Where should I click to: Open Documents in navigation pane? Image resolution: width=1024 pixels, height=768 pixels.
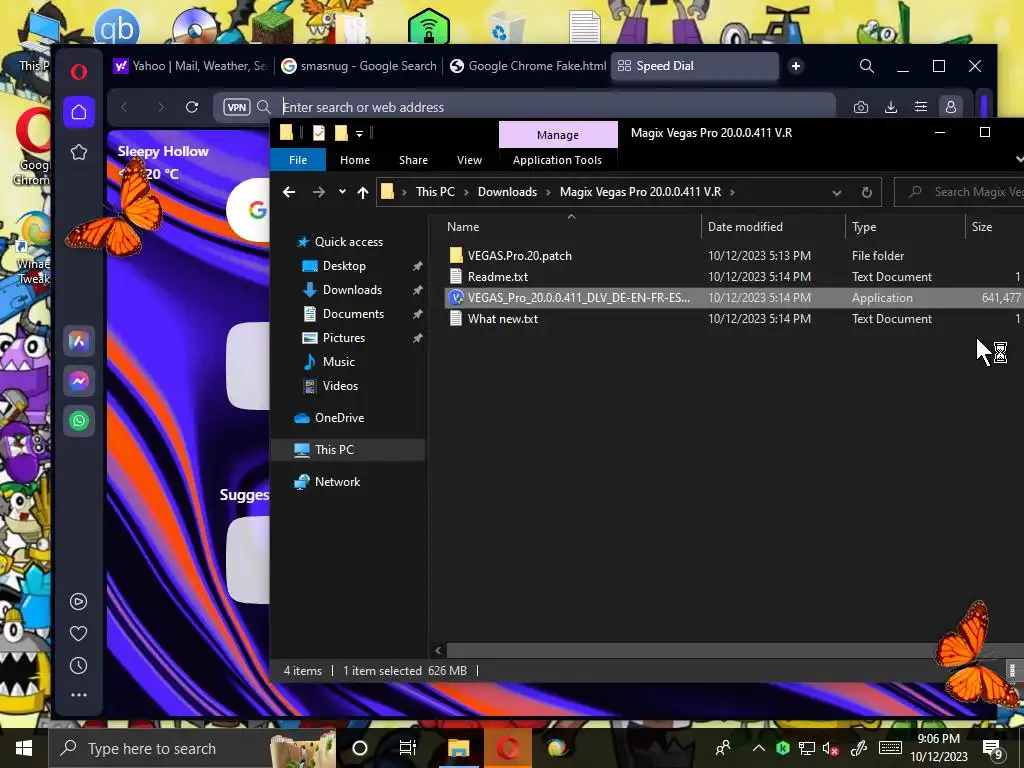click(x=353, y=313)
